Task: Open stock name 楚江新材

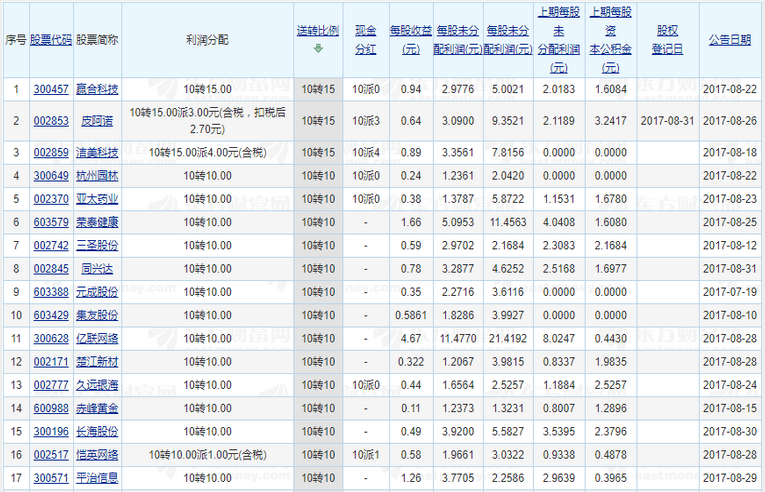Action: (97, 362)
